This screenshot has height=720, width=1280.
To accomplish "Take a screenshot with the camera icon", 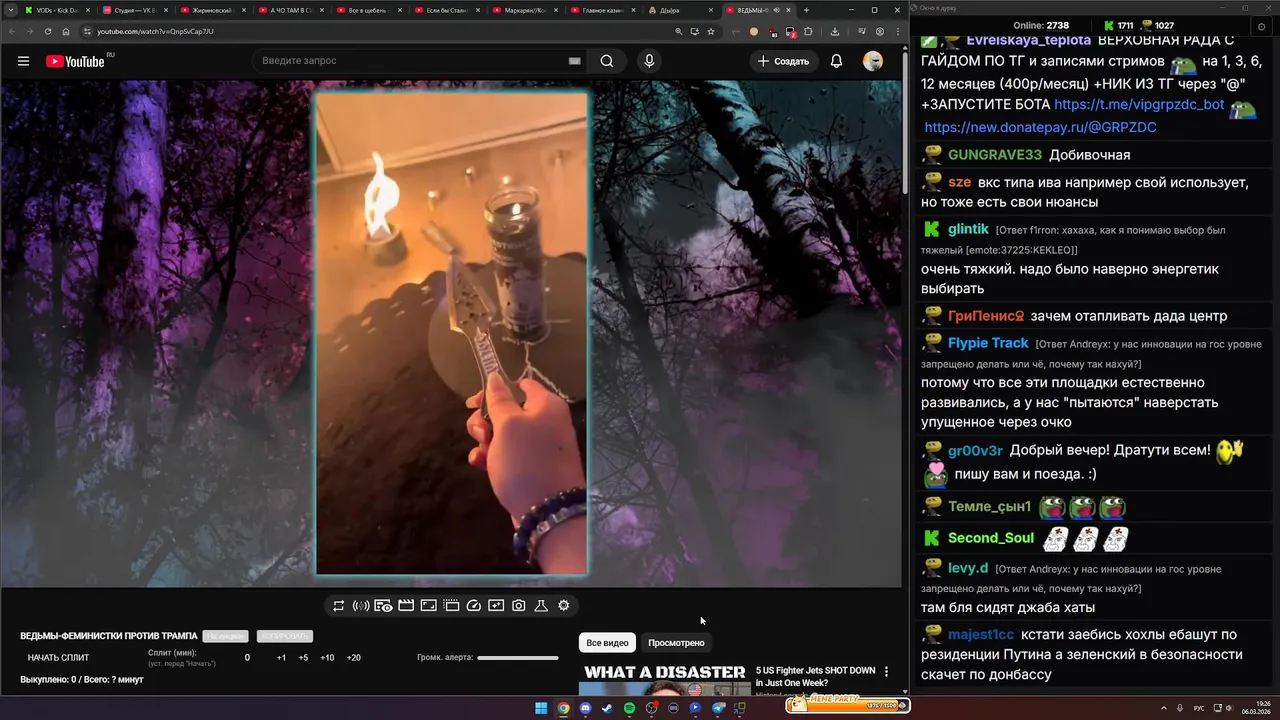I will point(519,606).
